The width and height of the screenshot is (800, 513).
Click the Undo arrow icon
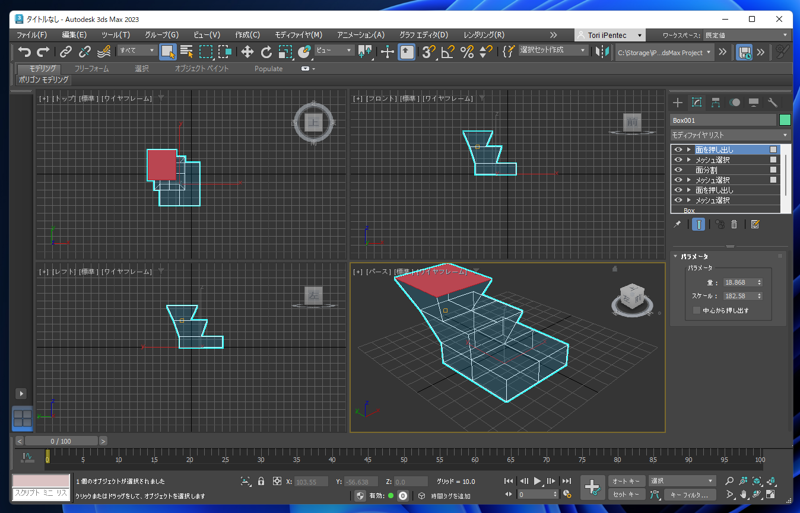tap(24, 52)
